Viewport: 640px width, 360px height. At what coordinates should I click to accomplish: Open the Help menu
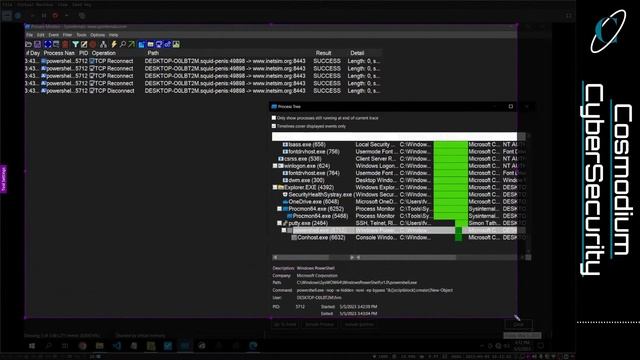(113, 35)
